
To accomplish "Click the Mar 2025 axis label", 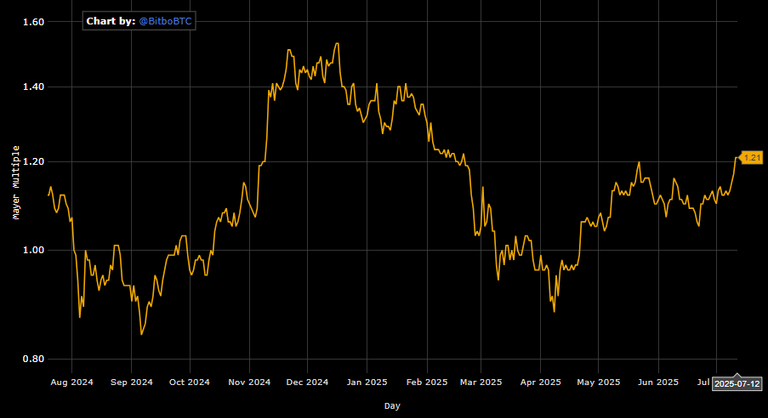I will (x=481, y=382).
